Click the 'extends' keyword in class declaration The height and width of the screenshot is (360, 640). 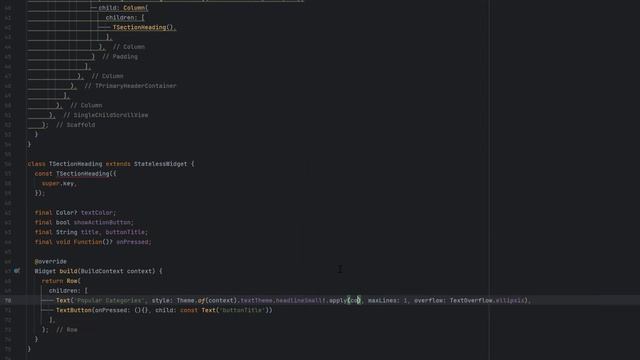coord(118,164)
